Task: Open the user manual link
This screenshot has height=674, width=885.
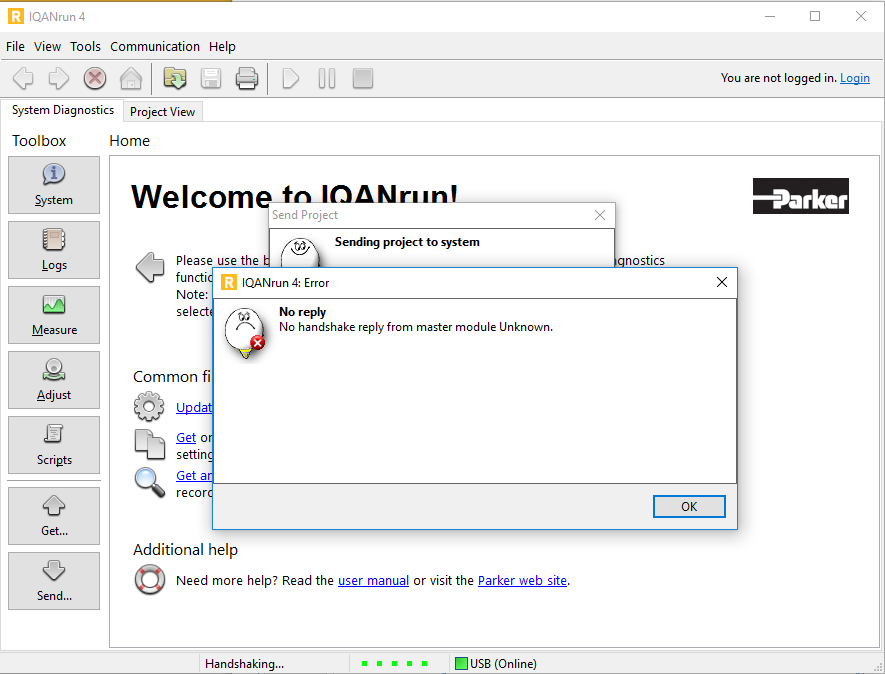Action: coord(373,580)
